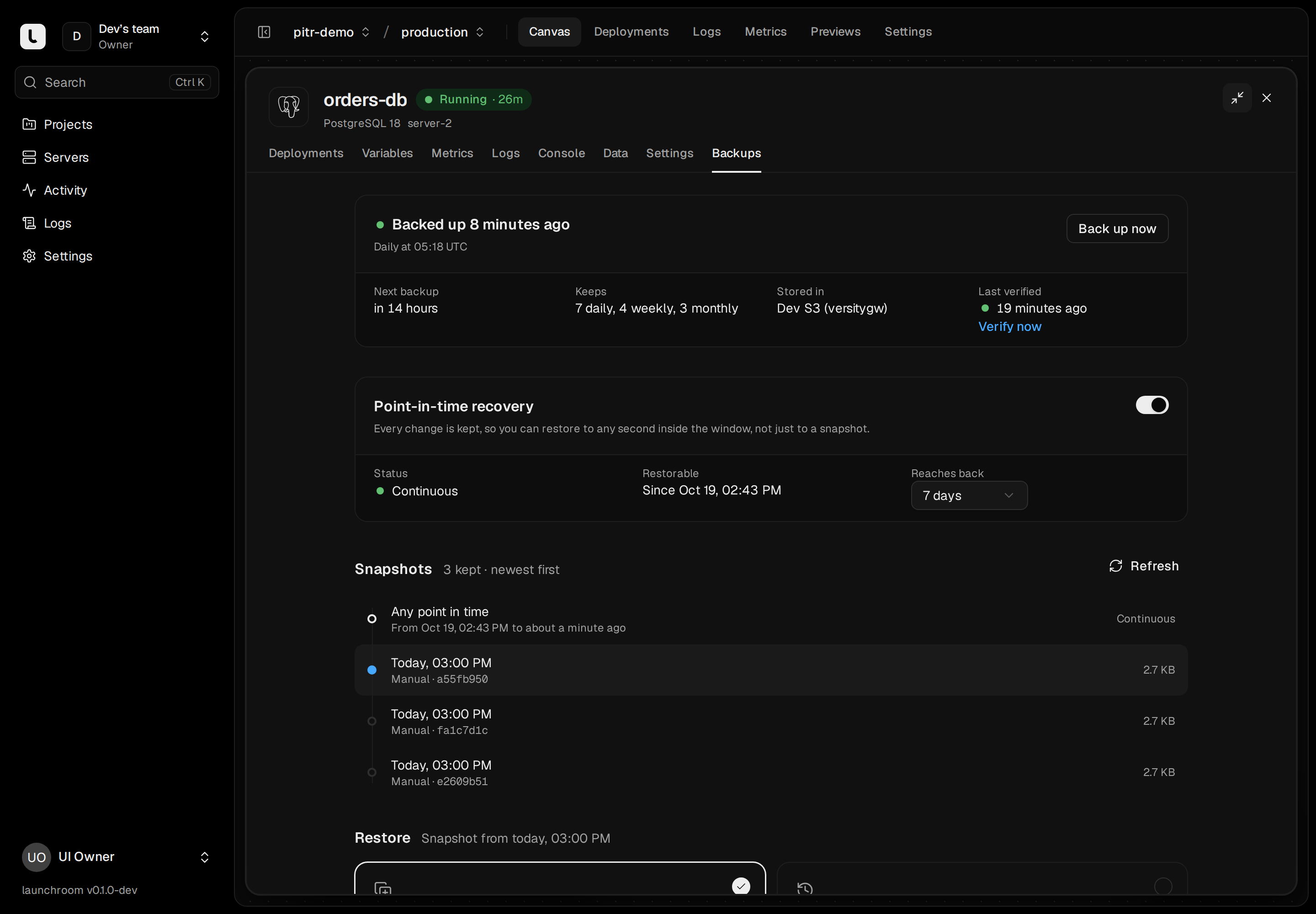This screenshot has height=914, width=1316.
Task: Open the top Deployments tab
Action: pyautogui.click(x=631, y=32)
